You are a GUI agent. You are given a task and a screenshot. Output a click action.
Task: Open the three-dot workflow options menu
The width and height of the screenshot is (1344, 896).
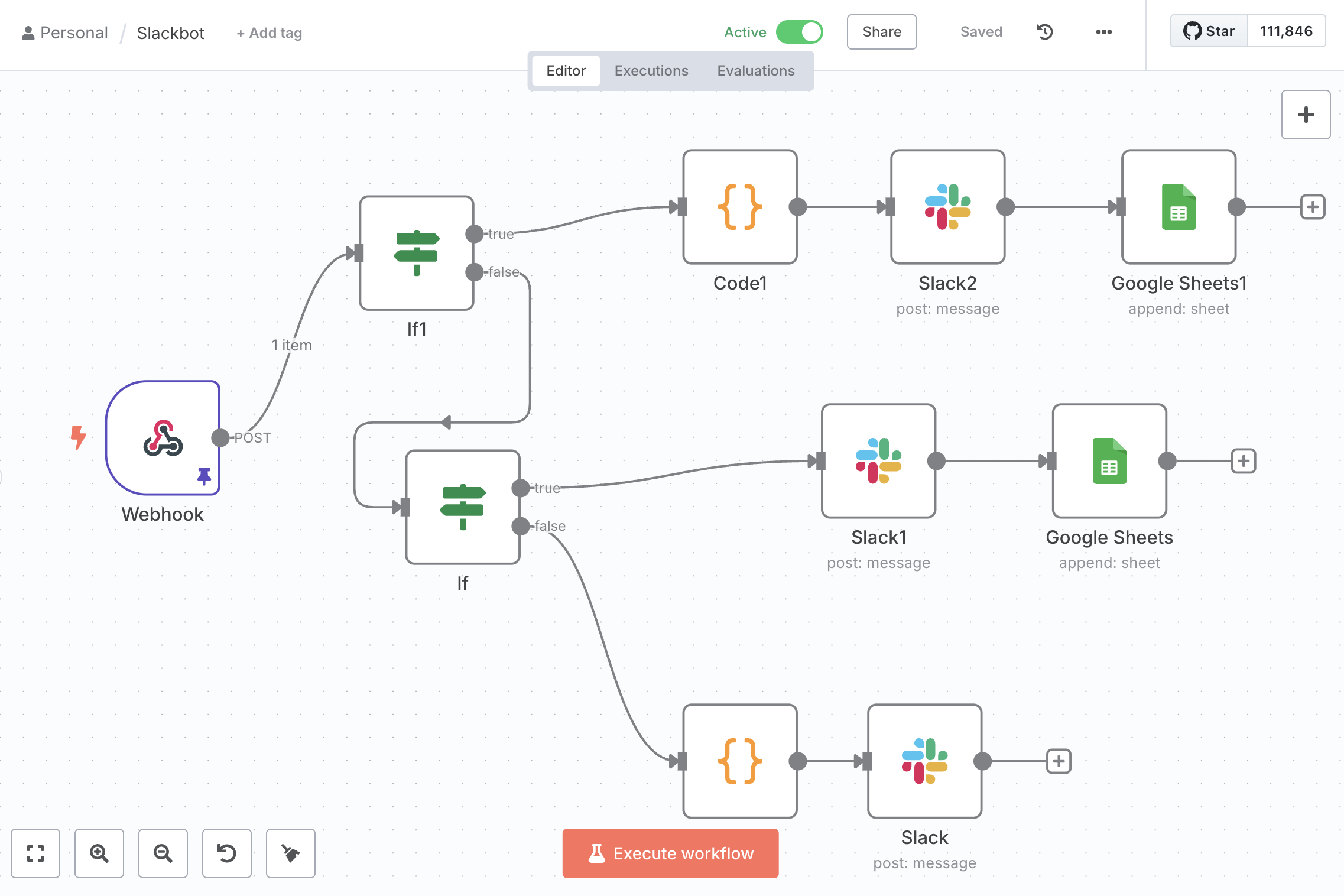coord(1104,32)
